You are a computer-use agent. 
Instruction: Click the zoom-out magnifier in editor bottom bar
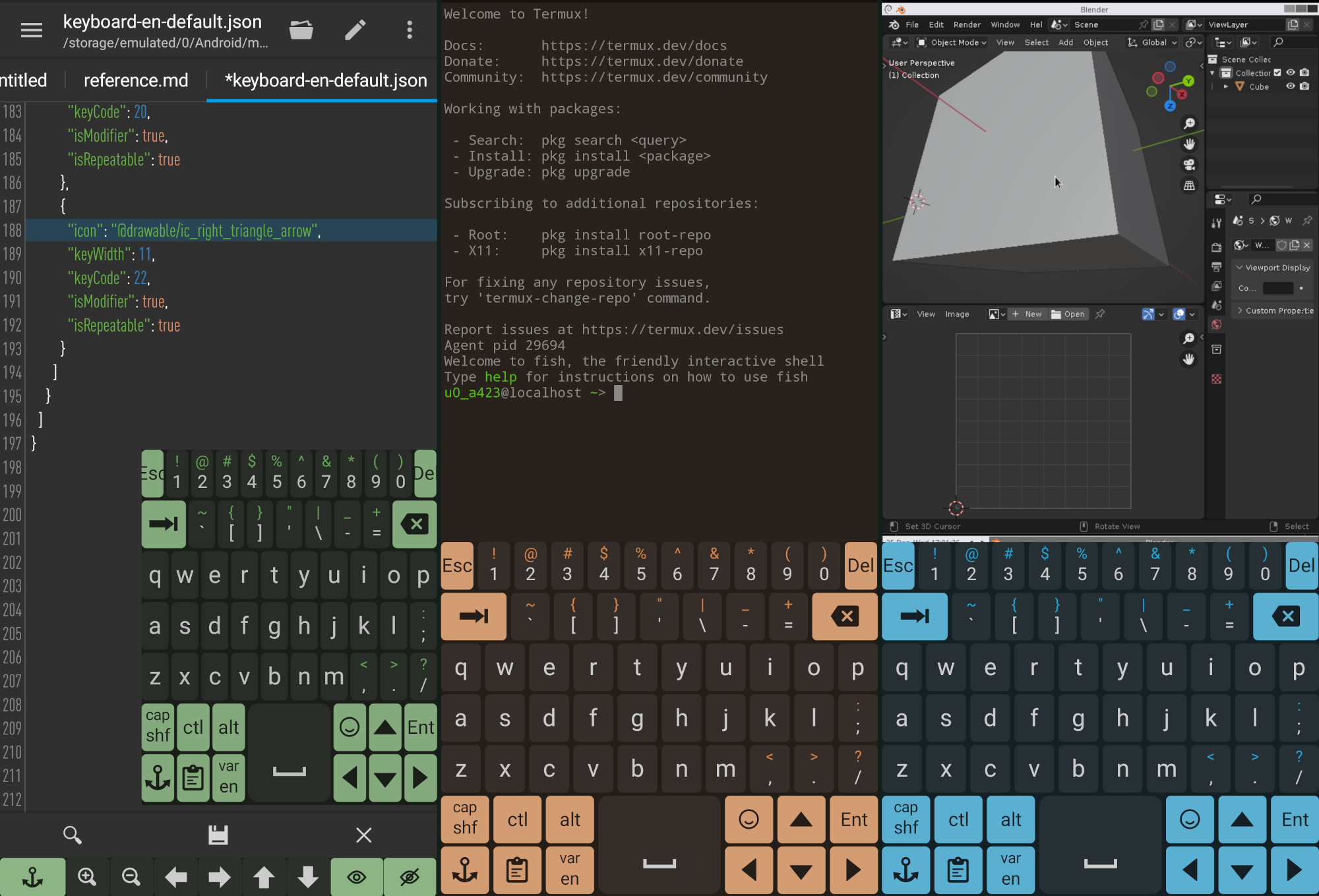pyautogui.click(x=131, y=877)
